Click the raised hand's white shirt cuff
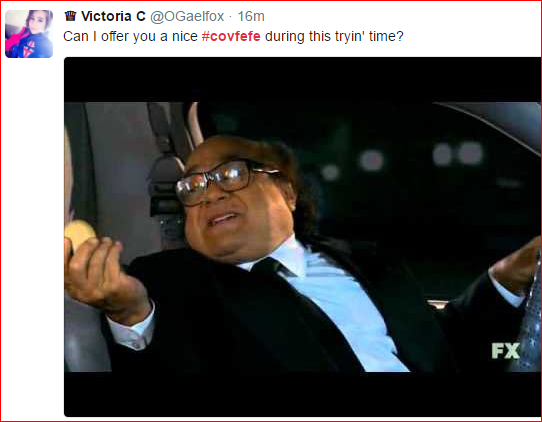This screenshot has width=542, height=422. pos(133,328)
